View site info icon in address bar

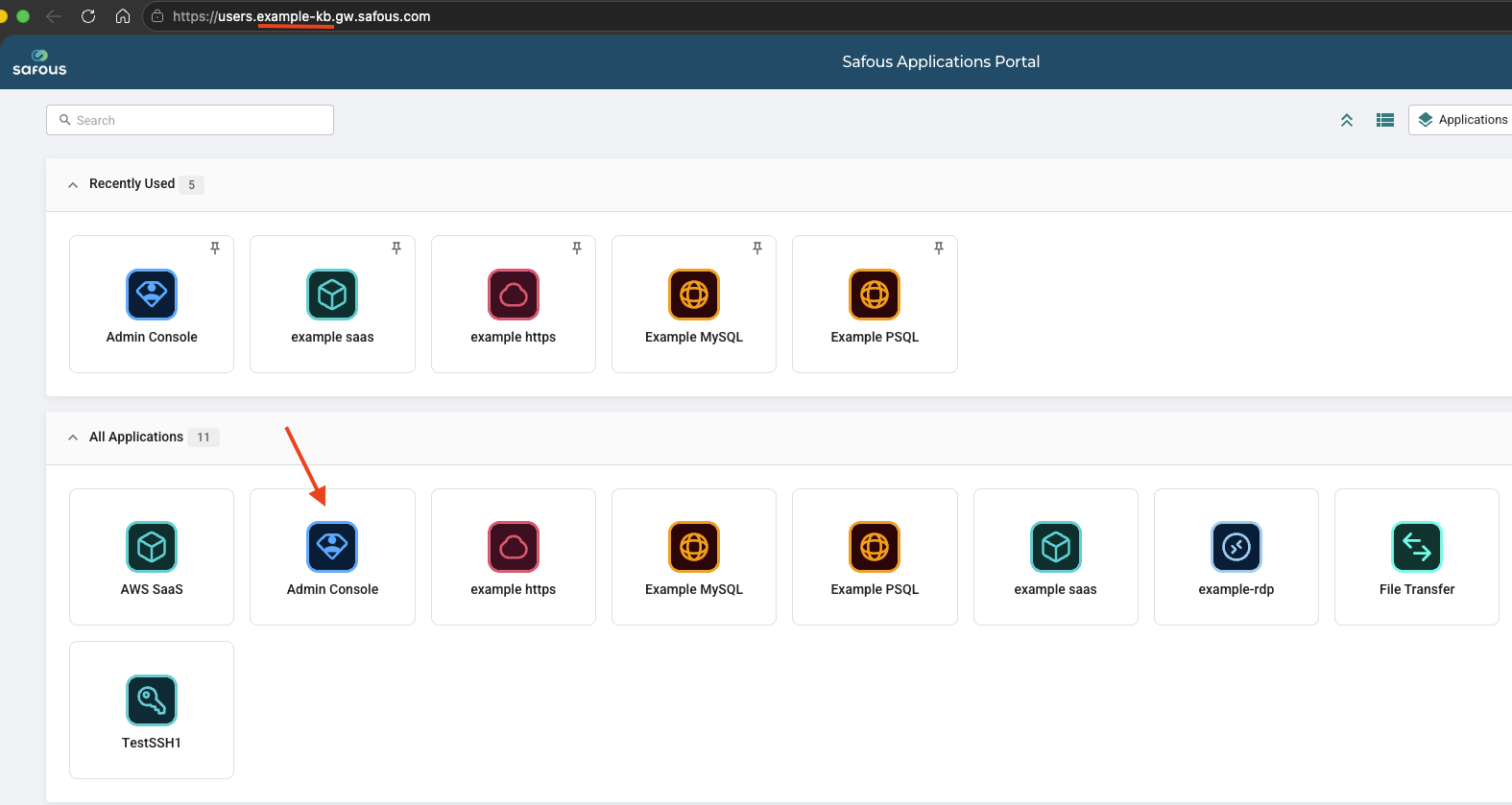(x=157, y=16)
